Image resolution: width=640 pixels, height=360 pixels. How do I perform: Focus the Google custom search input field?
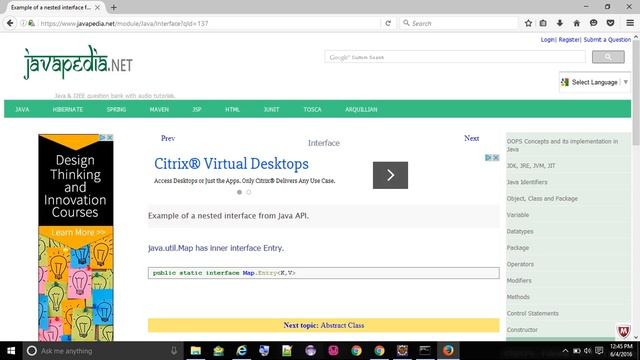tap(455, 57)
